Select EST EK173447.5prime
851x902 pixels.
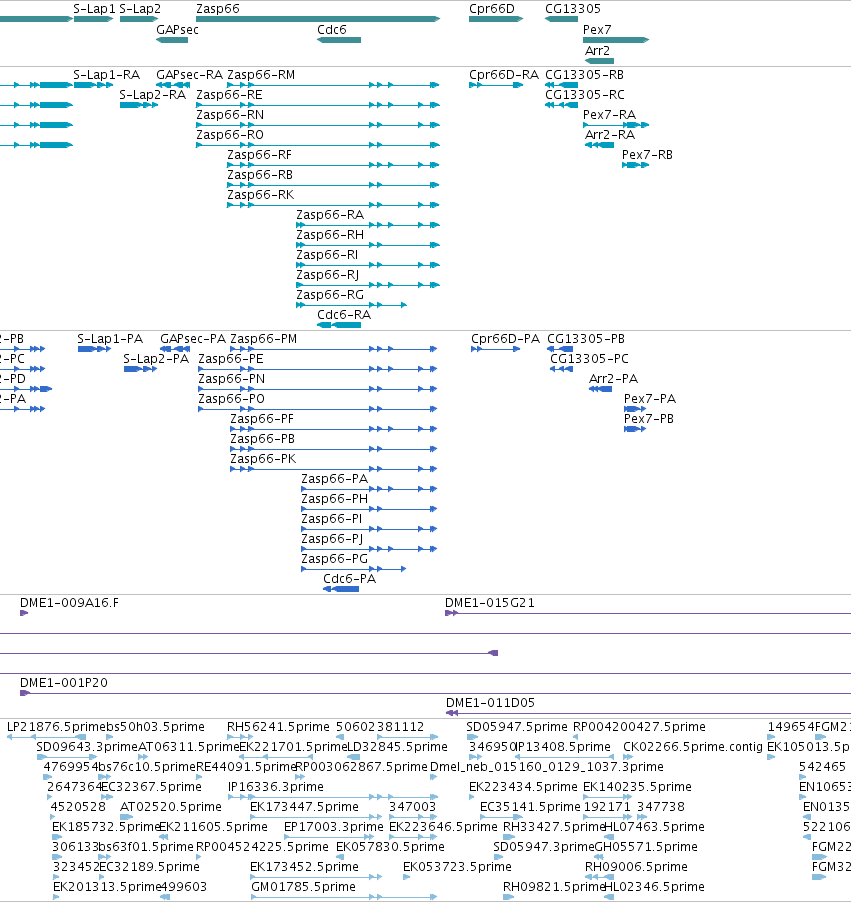[304, 807]
